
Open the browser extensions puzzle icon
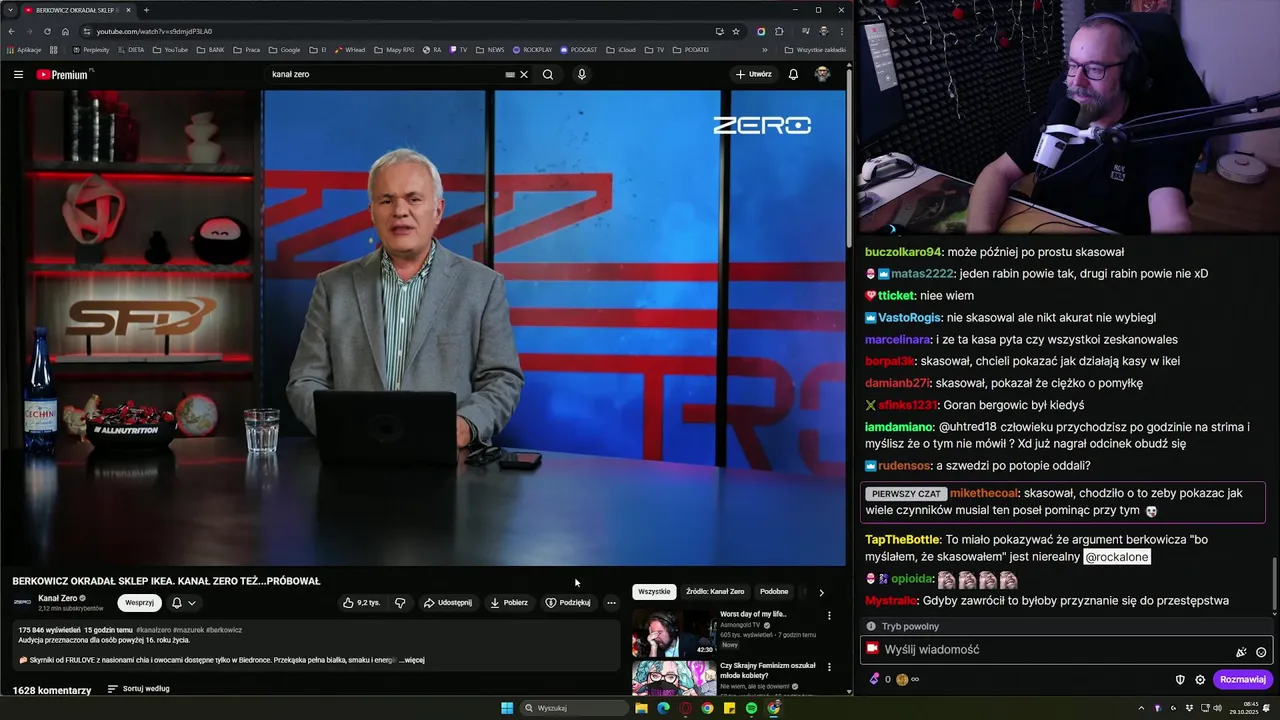coord(780,31)
